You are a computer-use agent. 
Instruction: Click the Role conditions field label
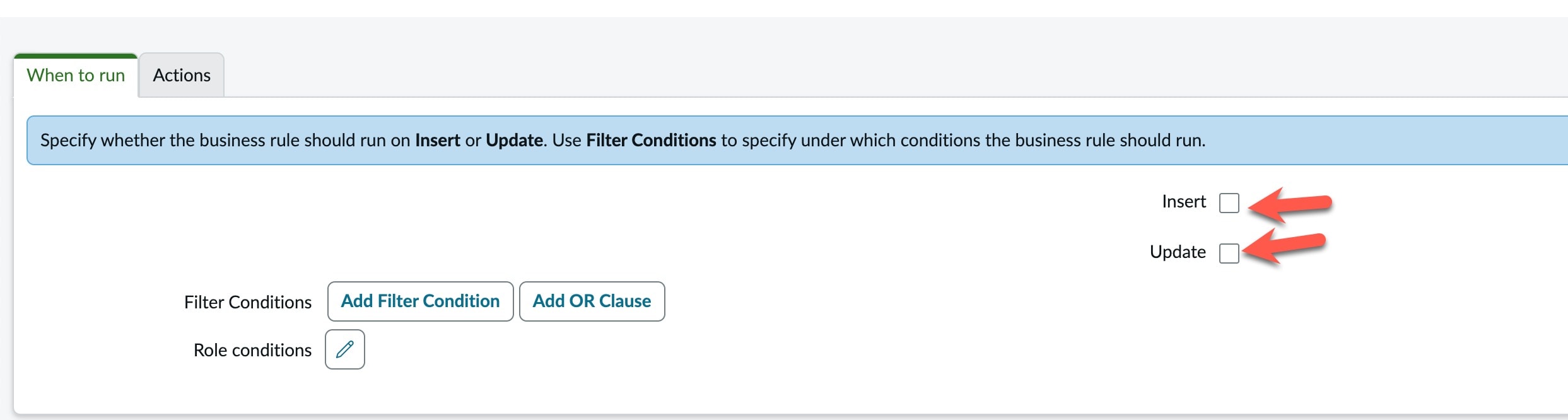point(252,351)
